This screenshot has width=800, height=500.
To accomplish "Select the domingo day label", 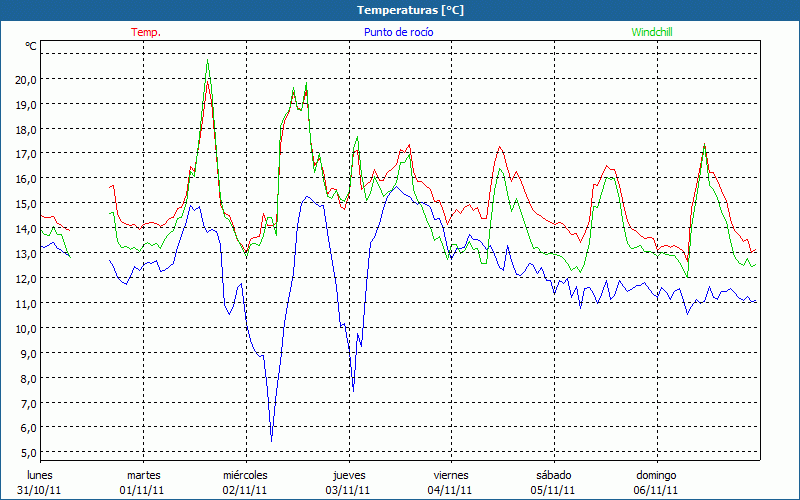I will (656, 474).
